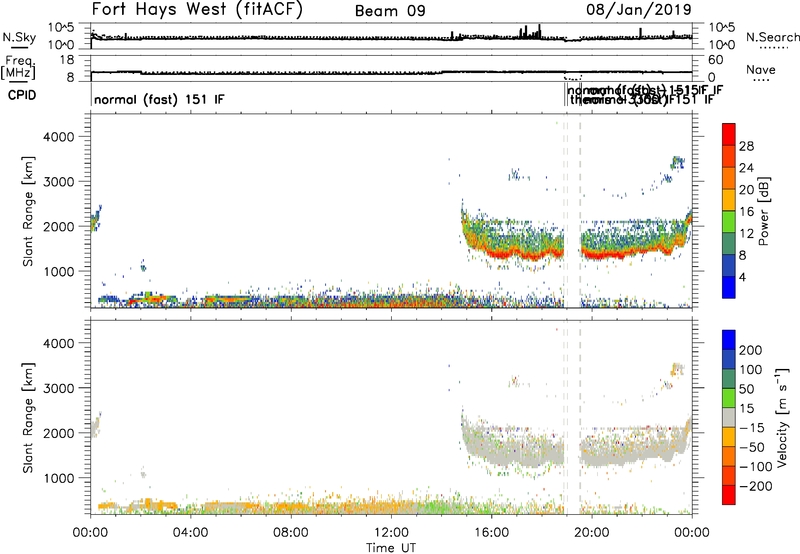800x554 pixels.
Task: Click the red segment of the Velocity color bar
Action: (729, 495)
